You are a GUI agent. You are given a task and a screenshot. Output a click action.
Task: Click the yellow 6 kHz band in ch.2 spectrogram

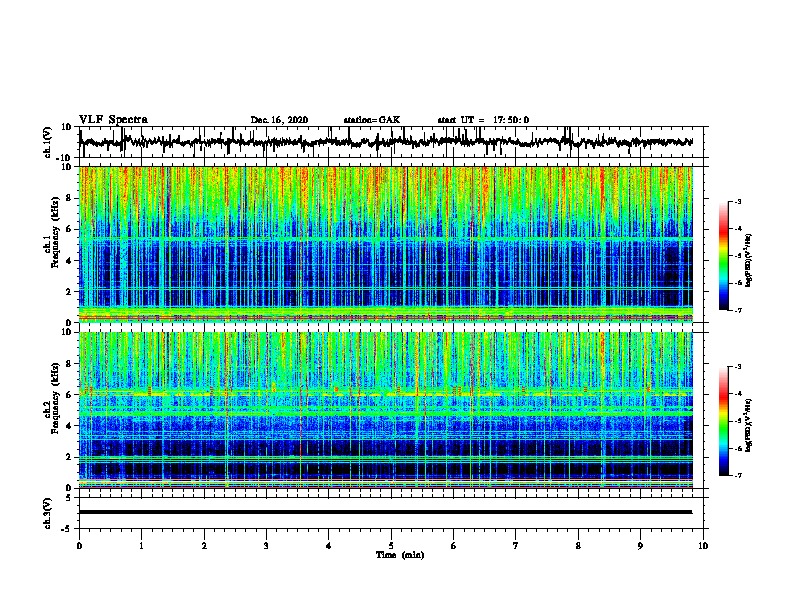(x=386, y=392)
